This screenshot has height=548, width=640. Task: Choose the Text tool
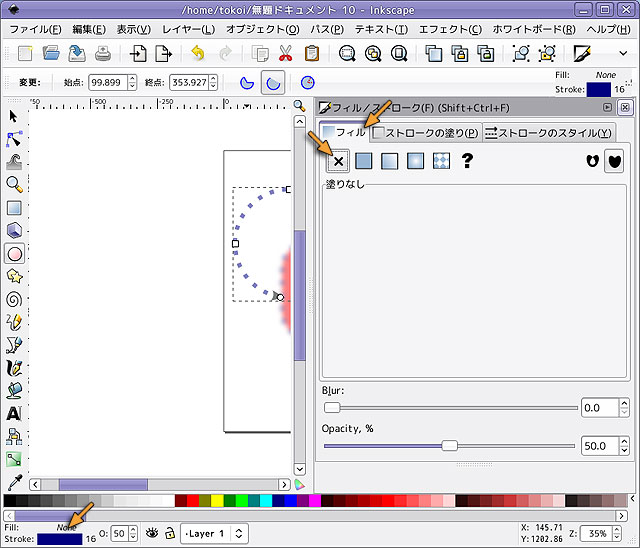coord(14,413)
